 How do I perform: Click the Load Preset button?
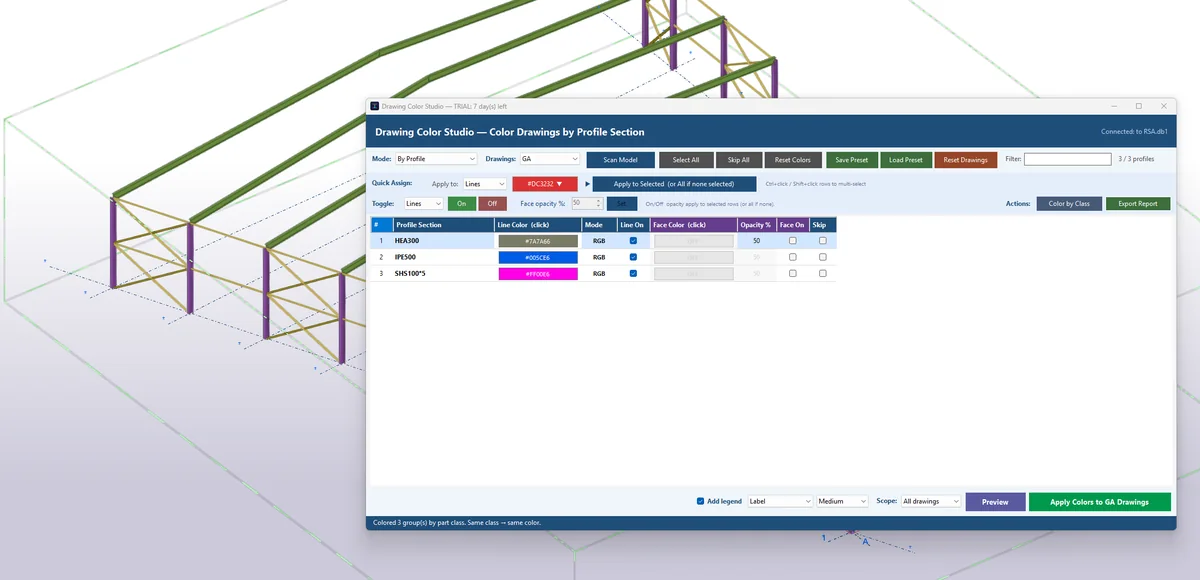(906, 160)
